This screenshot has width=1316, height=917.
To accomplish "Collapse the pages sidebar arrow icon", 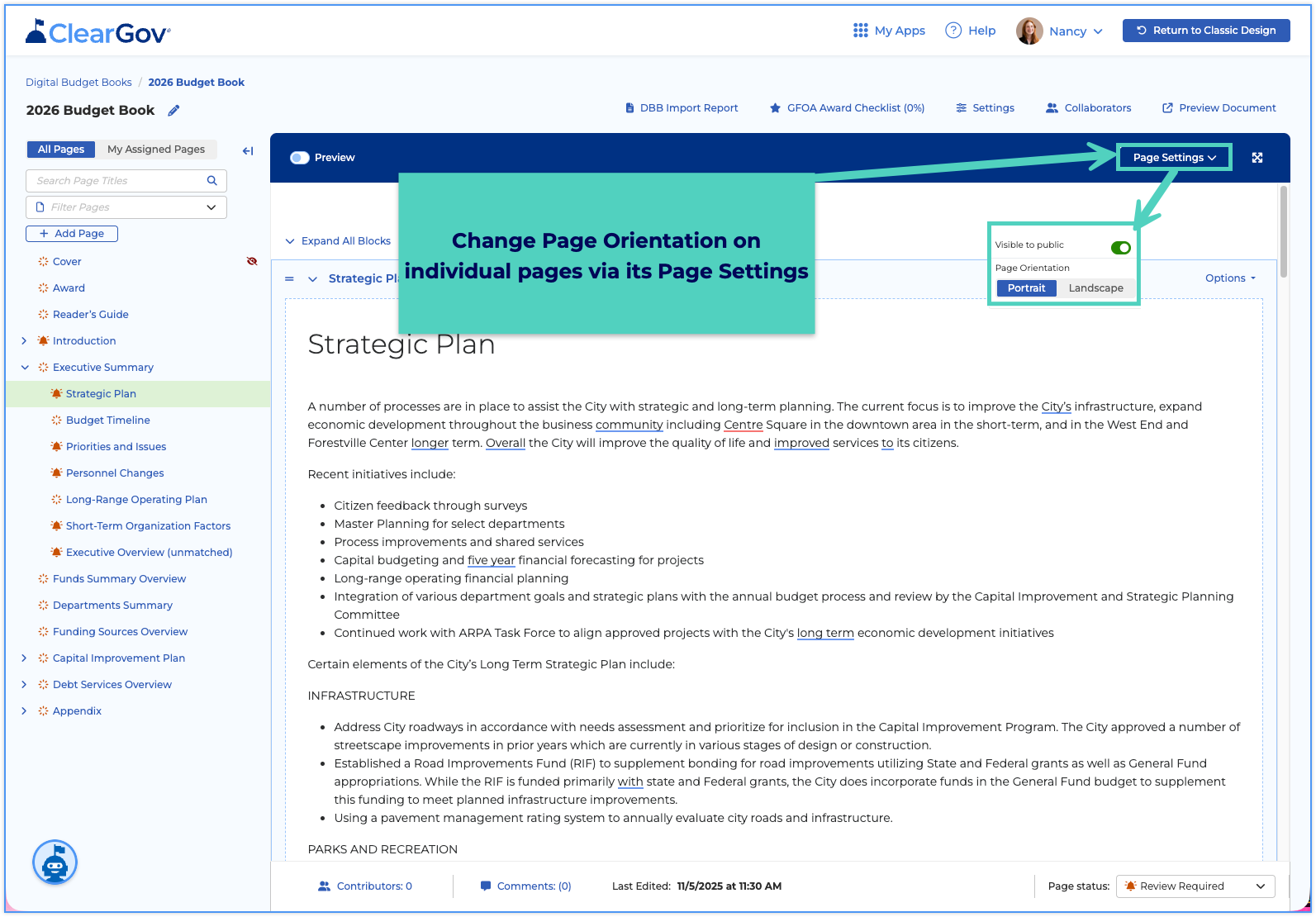I will tap(248, 150).
